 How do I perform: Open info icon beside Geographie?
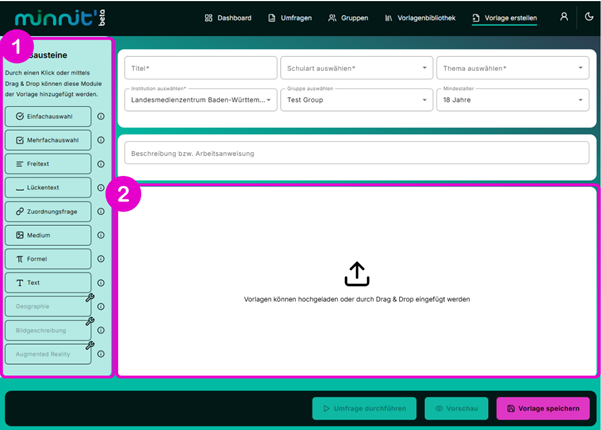pos(101,307)
